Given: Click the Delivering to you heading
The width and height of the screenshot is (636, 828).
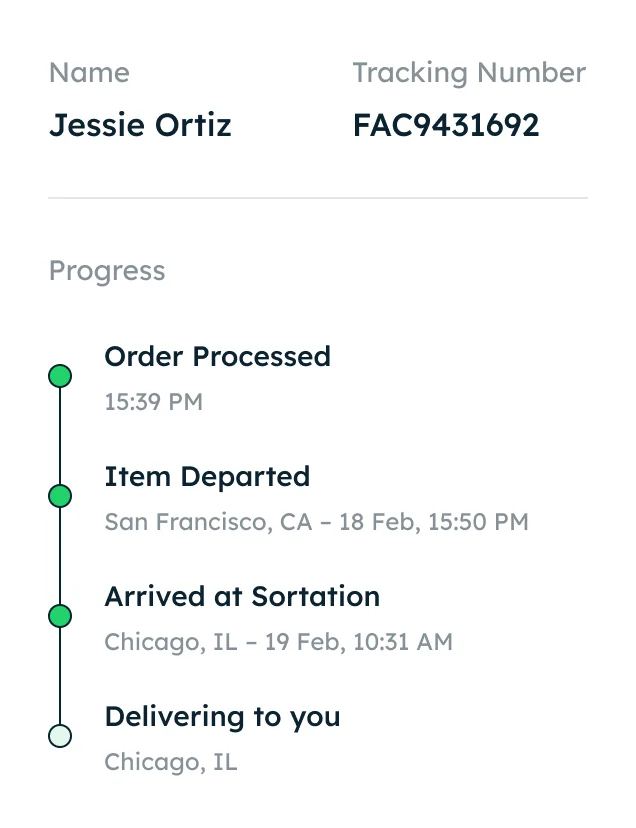Looking at the screenshot, I should 222,717.
